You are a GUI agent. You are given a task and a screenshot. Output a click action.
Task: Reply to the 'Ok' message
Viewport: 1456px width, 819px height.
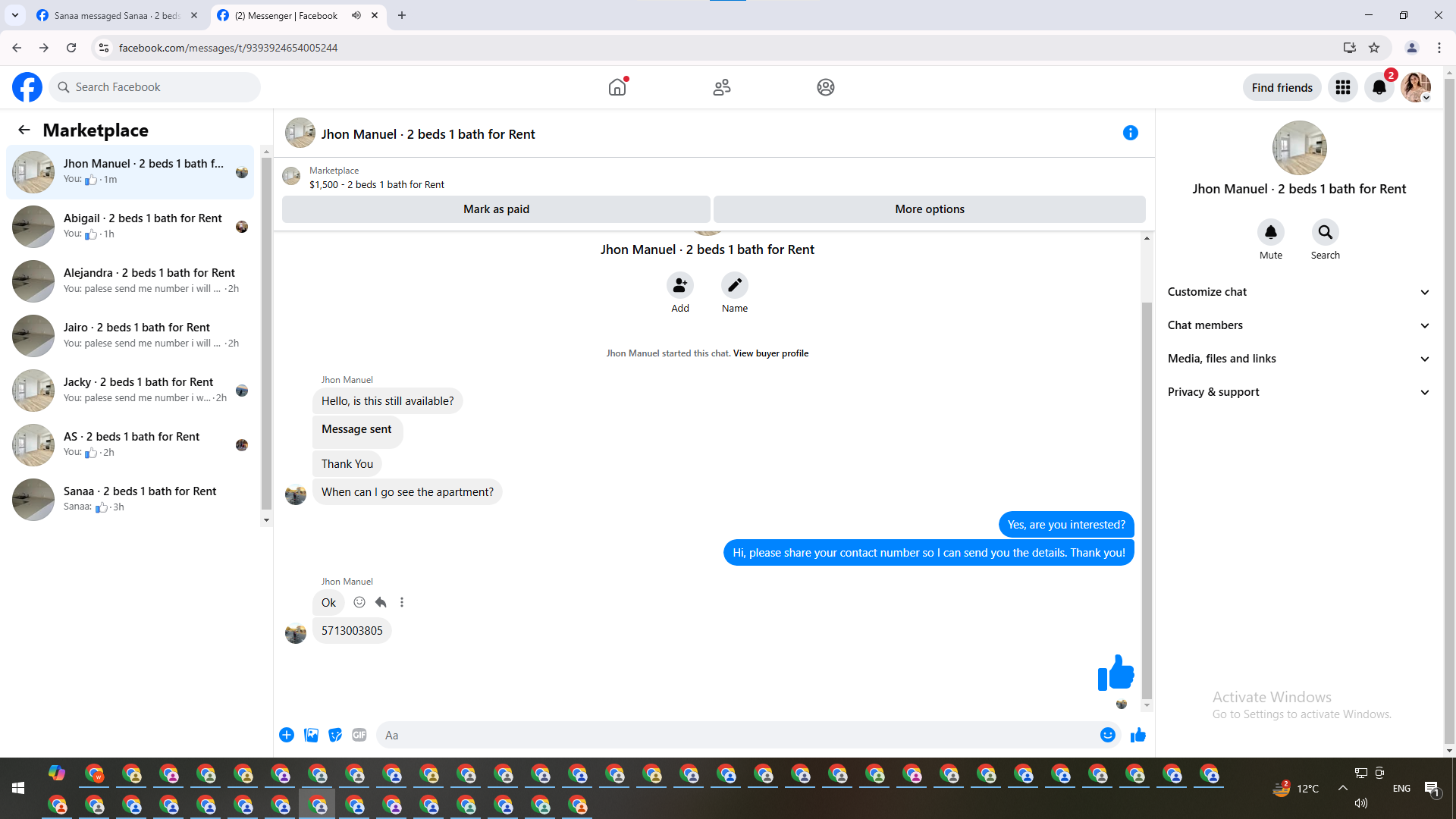coord(381,602)
